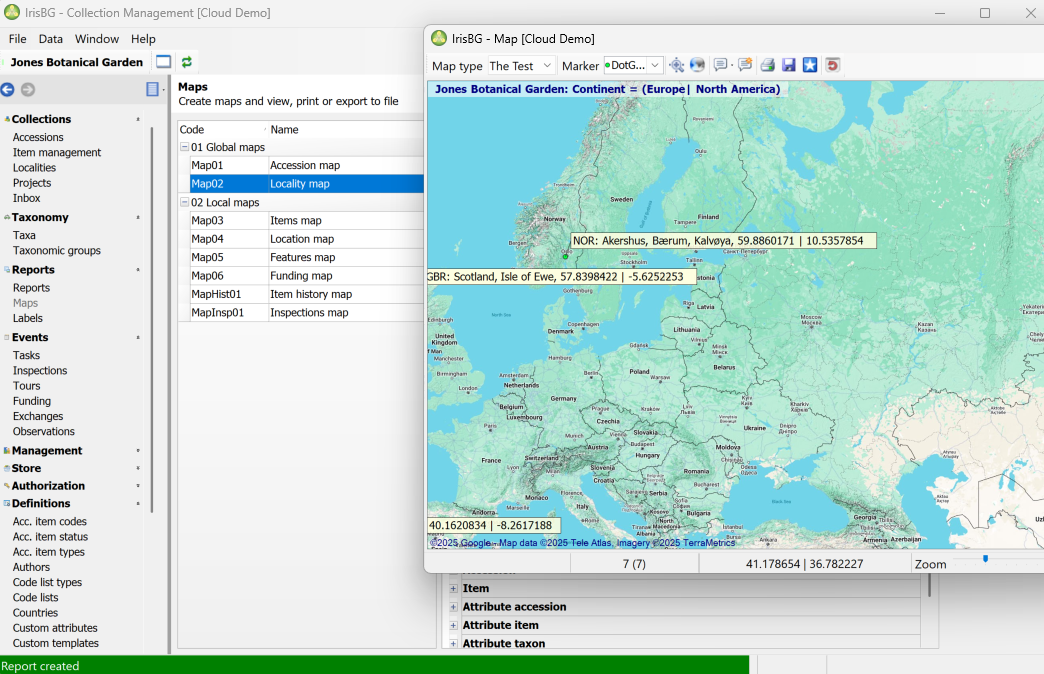Go to Localities in the sidebar
Image resolution: width=1044 pixels, height=674 pixels.
pyautogui.click(x=35, y=168)
